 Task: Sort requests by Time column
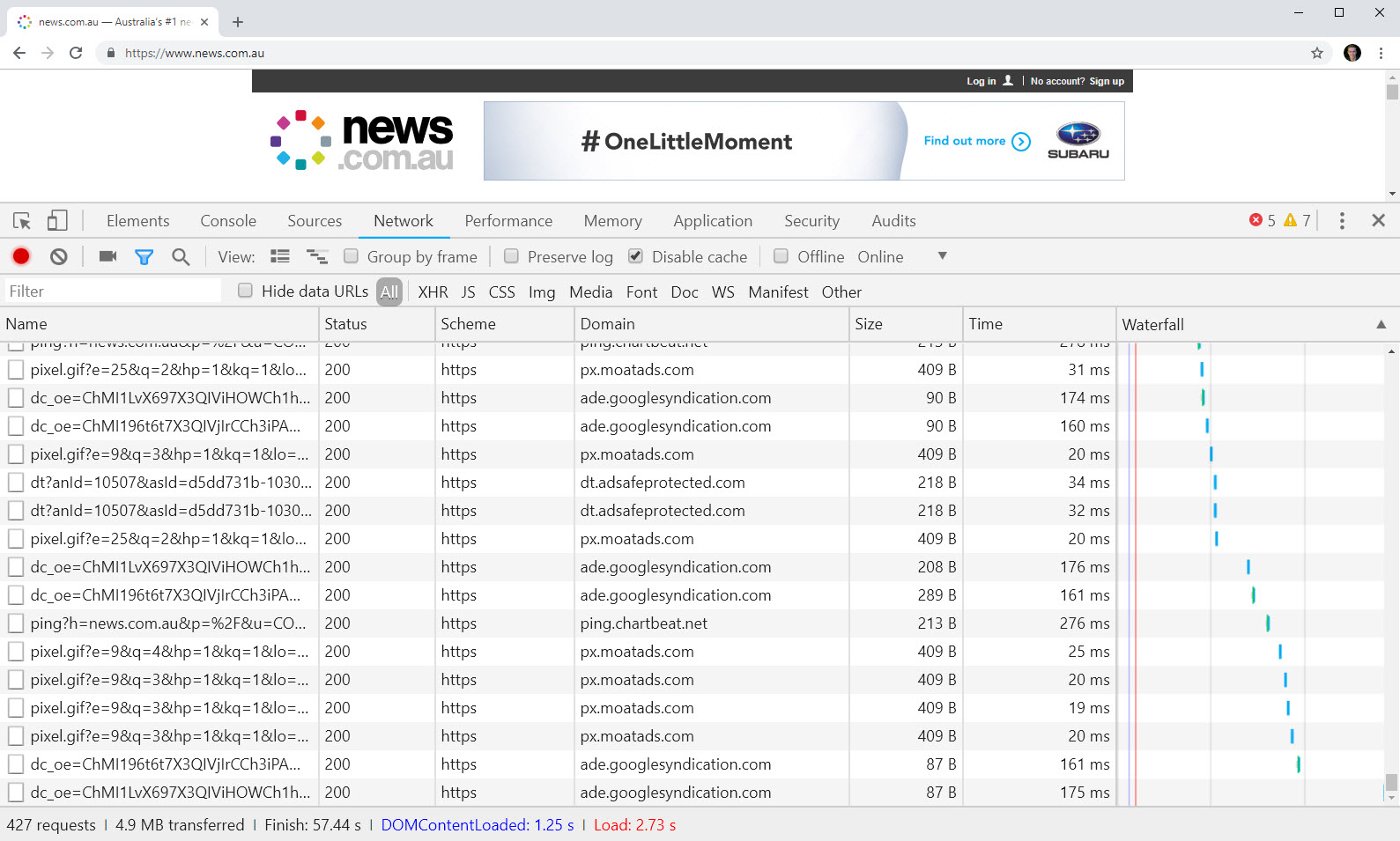(1039, 324)
